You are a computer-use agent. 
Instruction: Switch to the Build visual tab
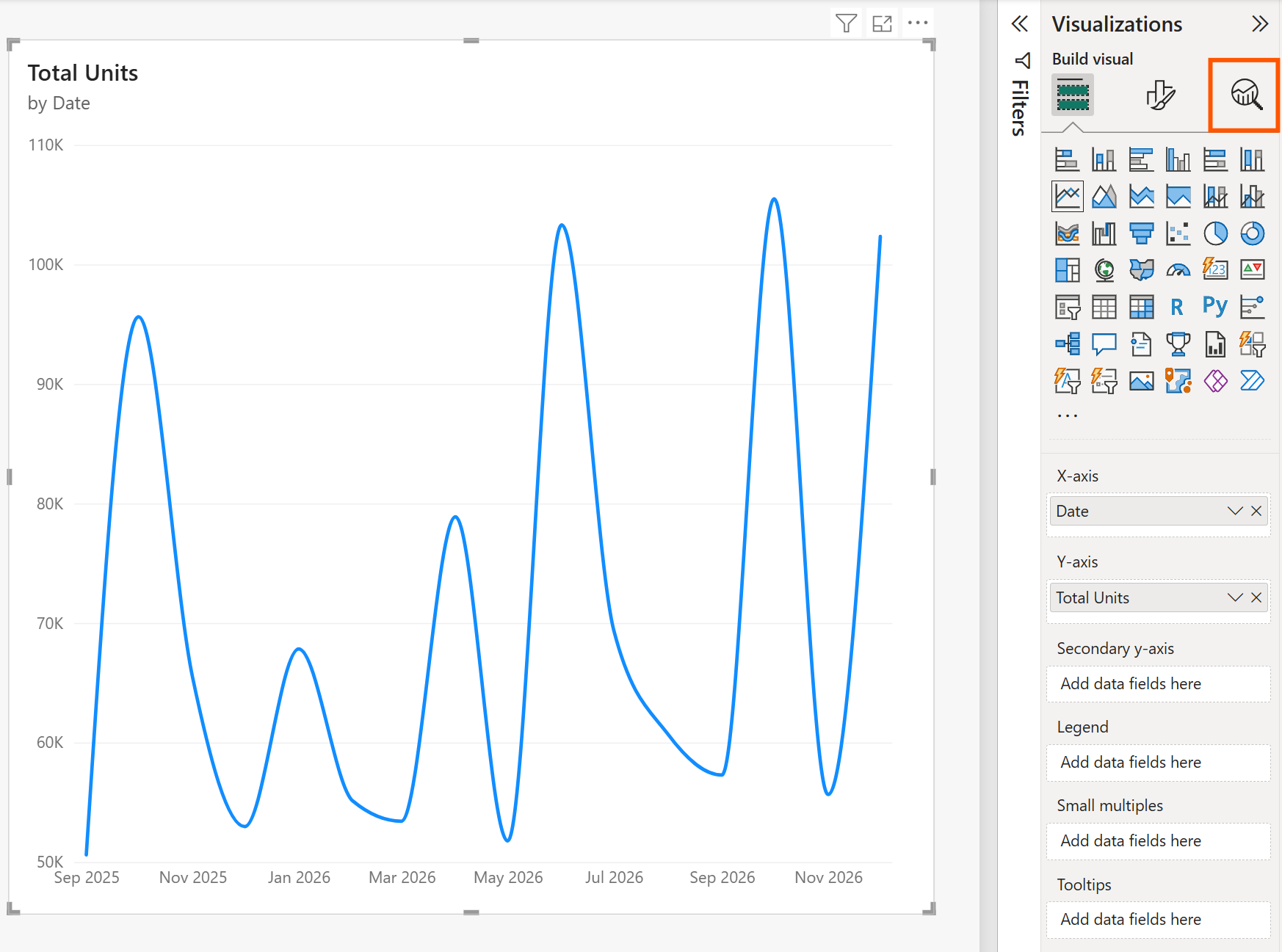coord(1072,95)
